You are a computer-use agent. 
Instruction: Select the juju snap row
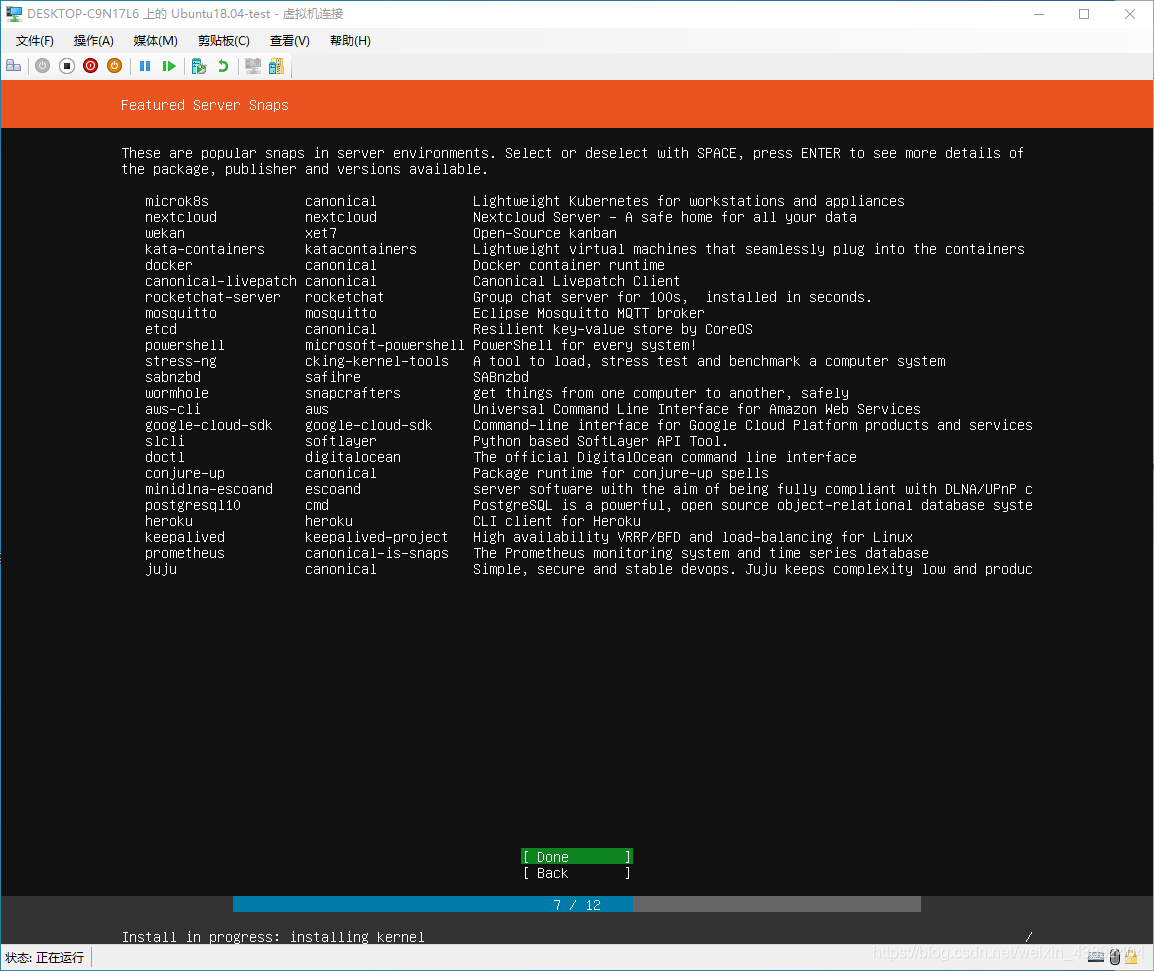pos(589,570)
